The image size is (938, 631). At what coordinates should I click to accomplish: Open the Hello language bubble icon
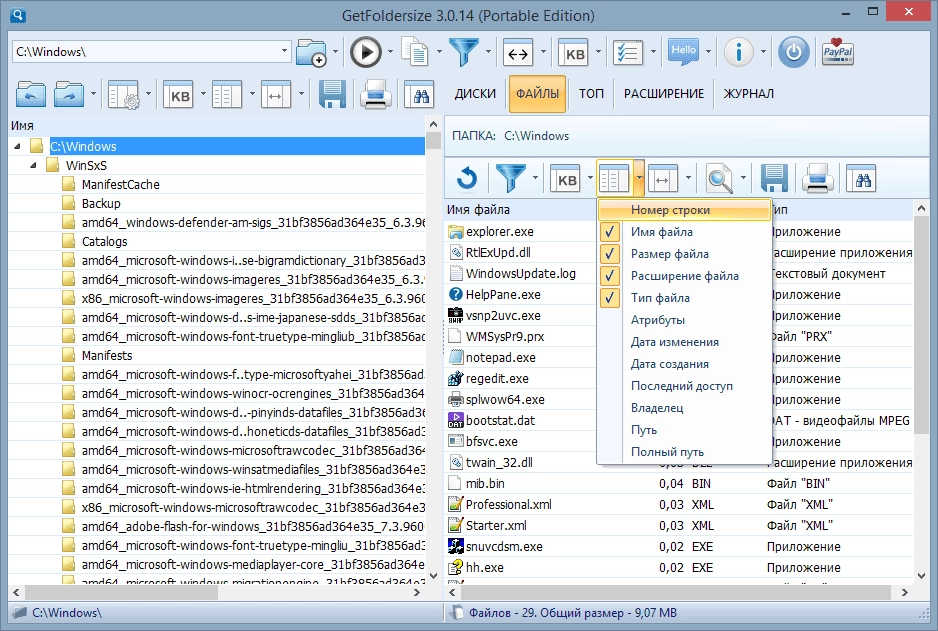coord(684,52)
